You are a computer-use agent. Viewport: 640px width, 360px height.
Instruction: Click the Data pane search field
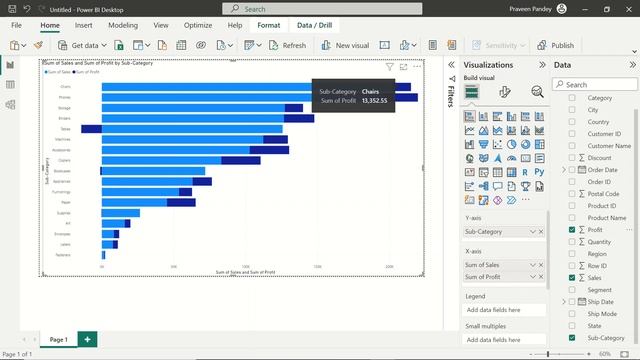point(595,84)
